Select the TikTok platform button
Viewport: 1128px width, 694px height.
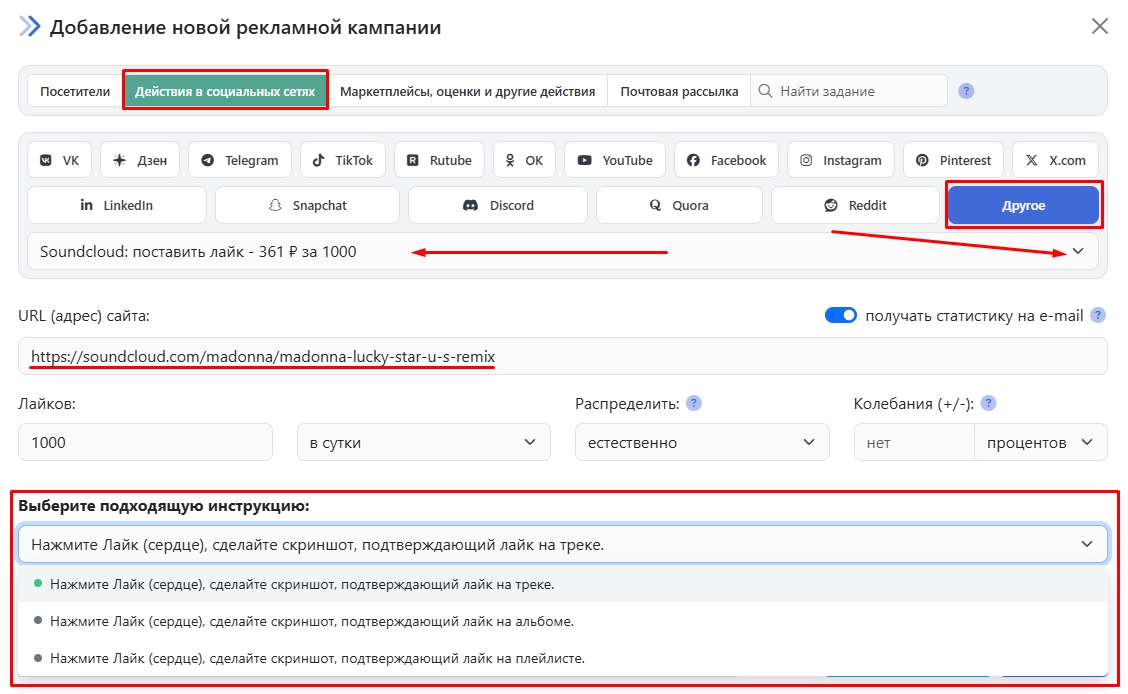[x=343, y=160]
